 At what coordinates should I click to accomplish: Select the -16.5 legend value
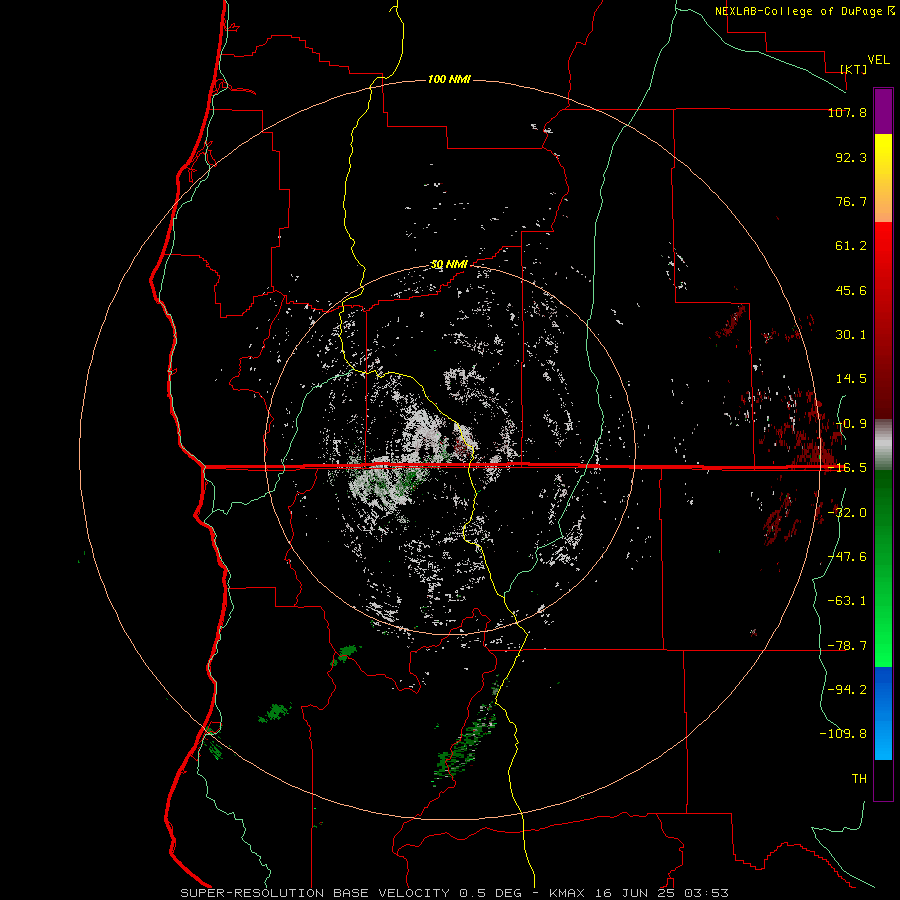click(x=847, y=468)
